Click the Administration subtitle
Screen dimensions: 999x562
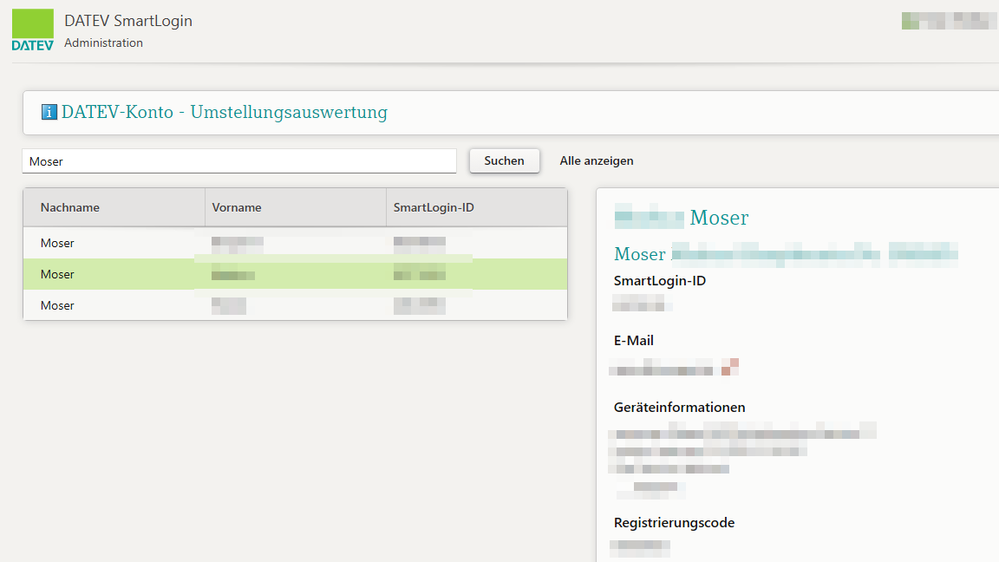(103, 43)
